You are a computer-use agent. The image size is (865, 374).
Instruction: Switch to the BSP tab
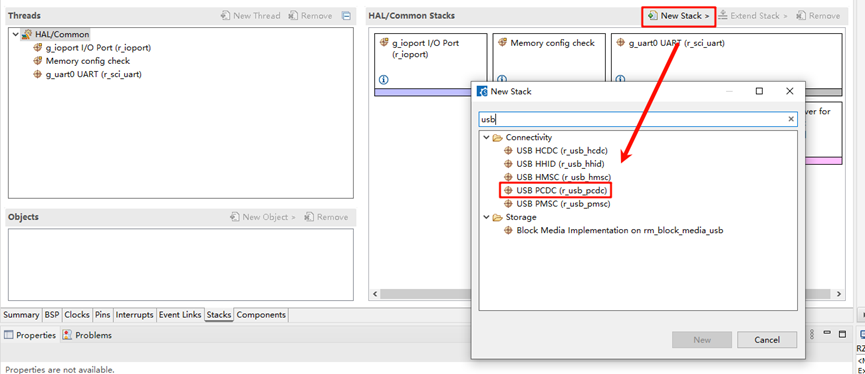52,315
